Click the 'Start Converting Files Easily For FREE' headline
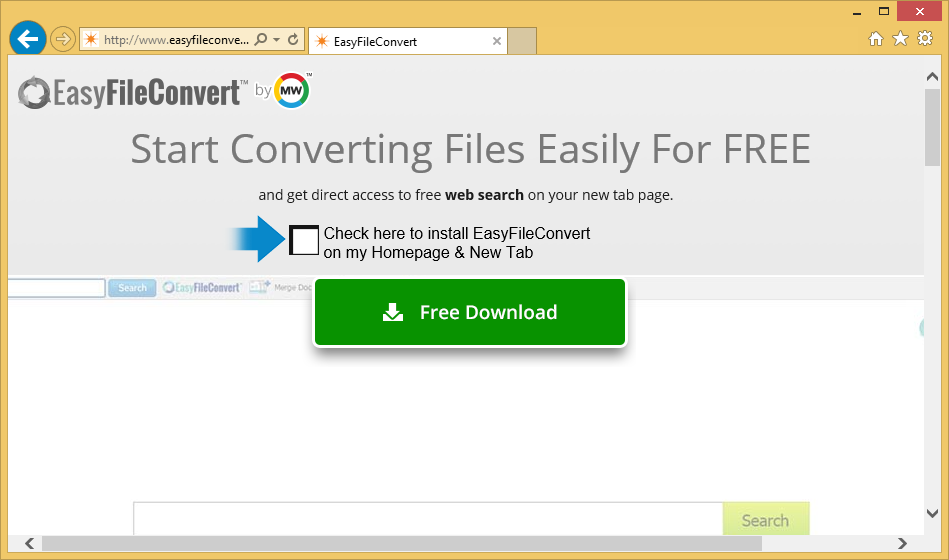The width and height of the screenshot is (949, 560). pyautogui.click(x=470, y=149)
